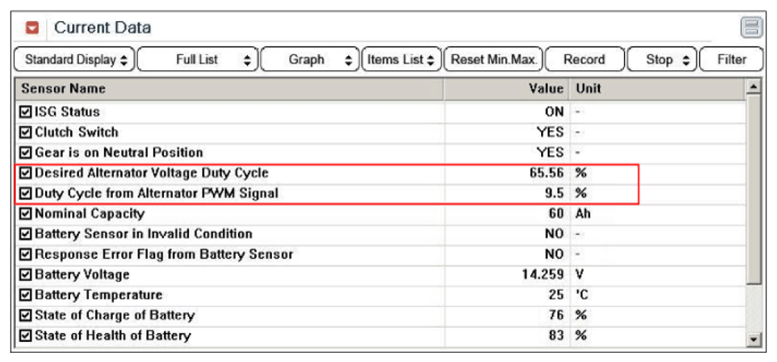Click the ON value for ISG Status
The width and height of the screenshot is (777, 362).
tap(555, 112)
